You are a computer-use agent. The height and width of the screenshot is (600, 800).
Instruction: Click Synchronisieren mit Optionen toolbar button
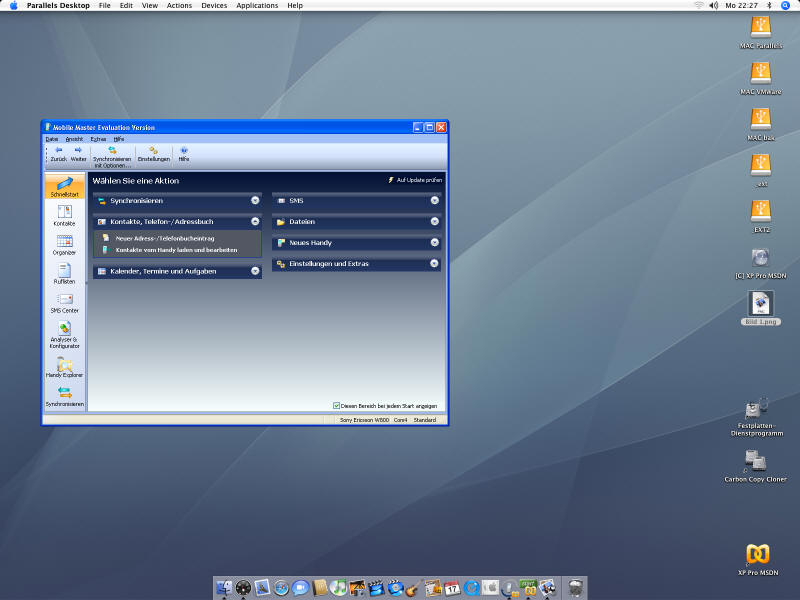click(x=112, y=155)
